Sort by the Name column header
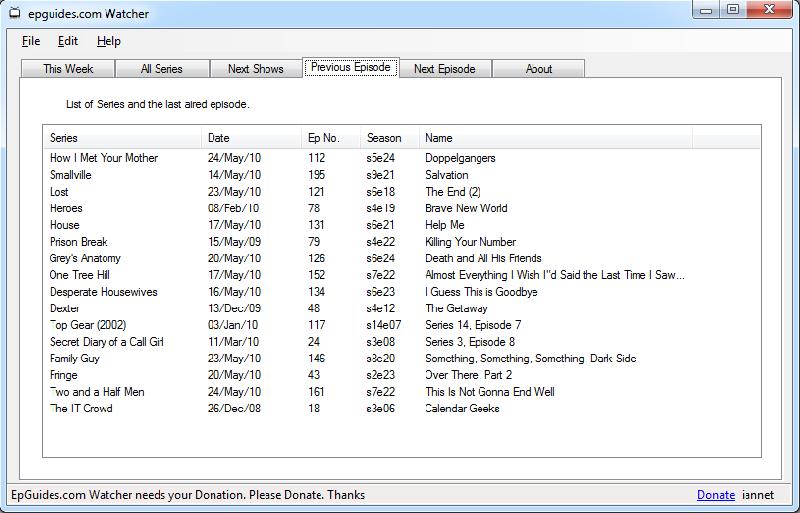Viewport: 800px width, 513px height. point(556,138)
